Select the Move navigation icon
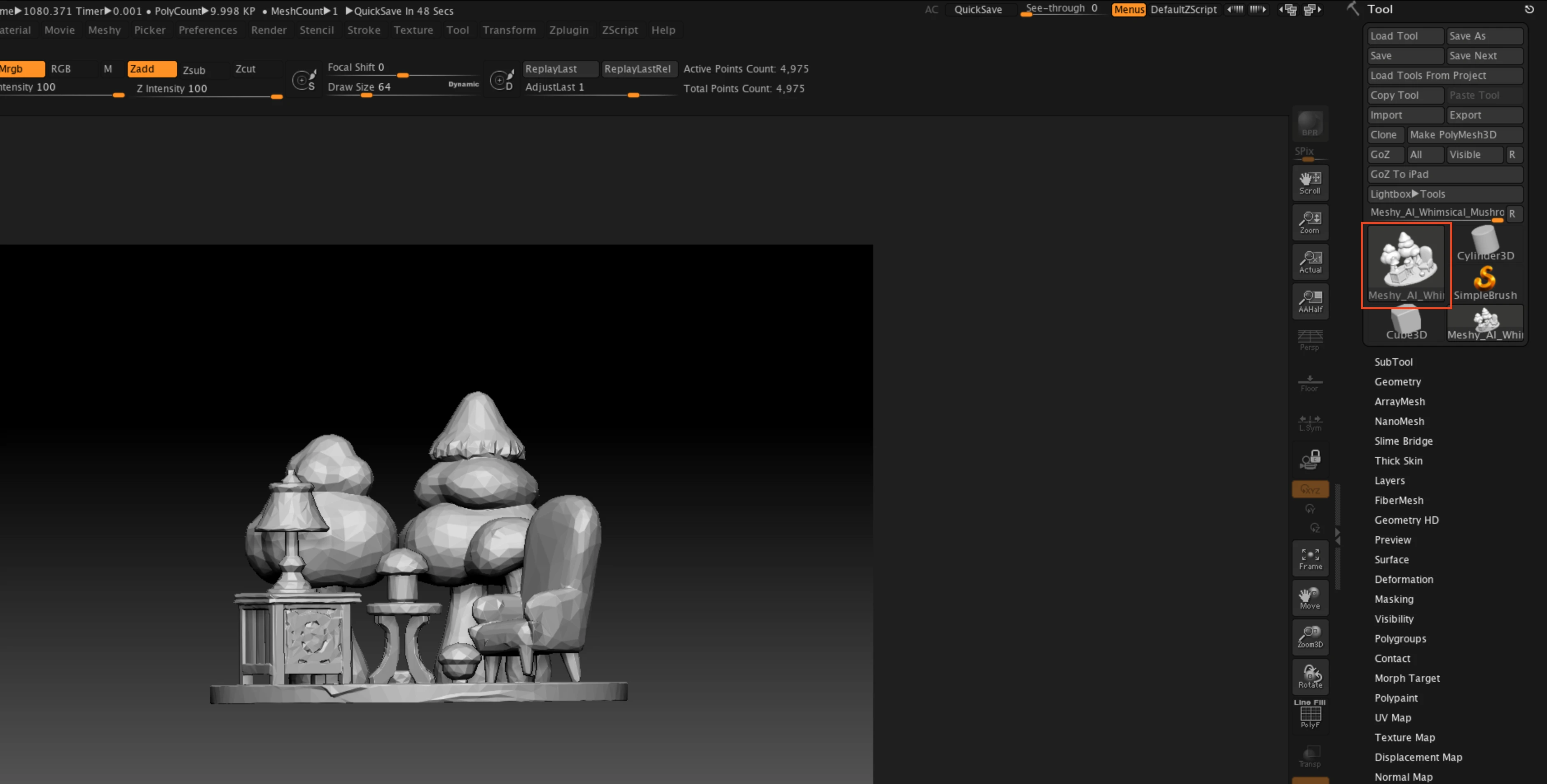The height and width of the screenshot is (784, 1547). pos(1310,598)
